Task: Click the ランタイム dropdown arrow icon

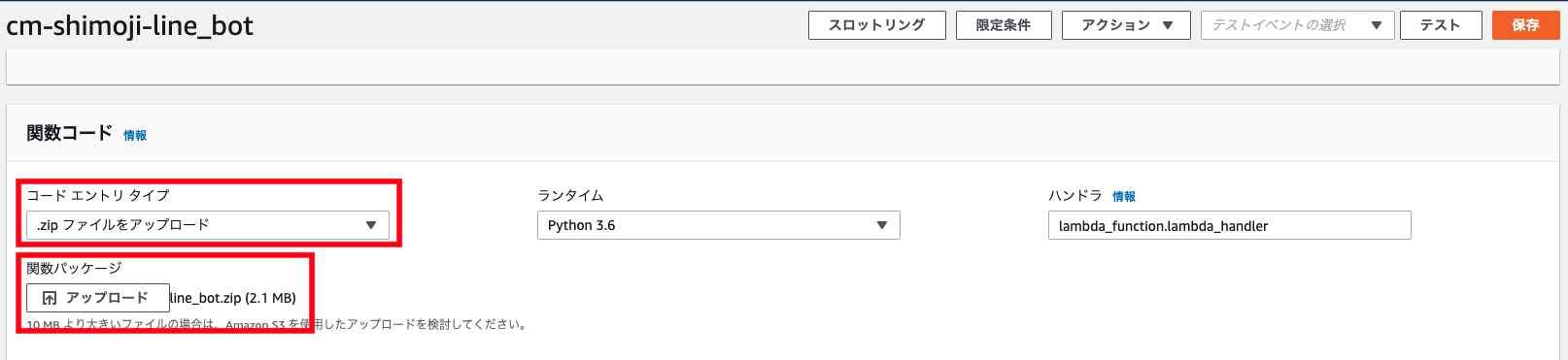Action: click(882, 225)
